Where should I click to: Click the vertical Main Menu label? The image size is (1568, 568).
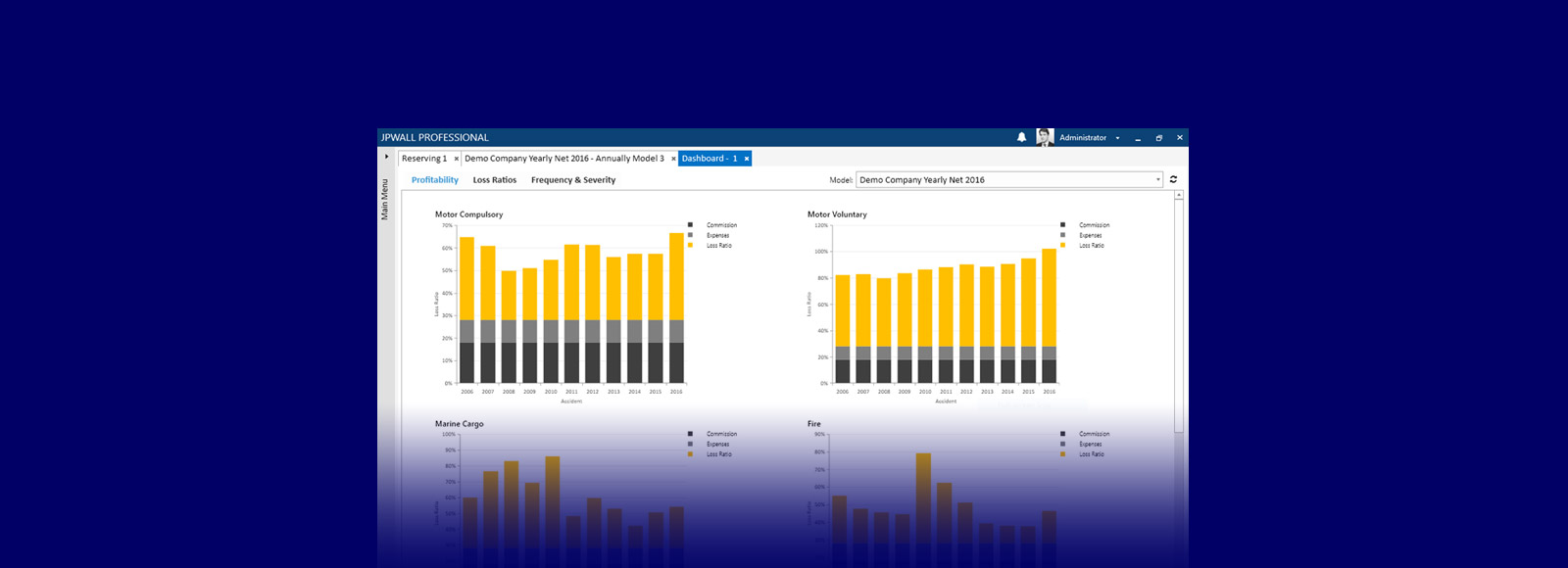tap(385, 199)
